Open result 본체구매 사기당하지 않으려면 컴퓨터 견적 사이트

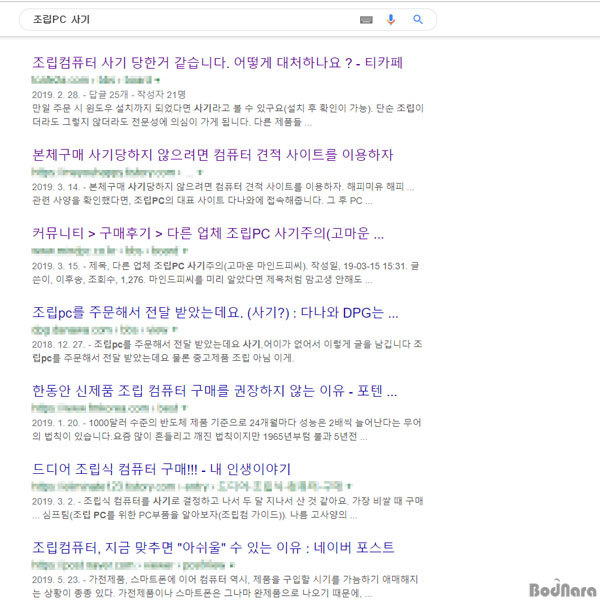tap(213, 155)
